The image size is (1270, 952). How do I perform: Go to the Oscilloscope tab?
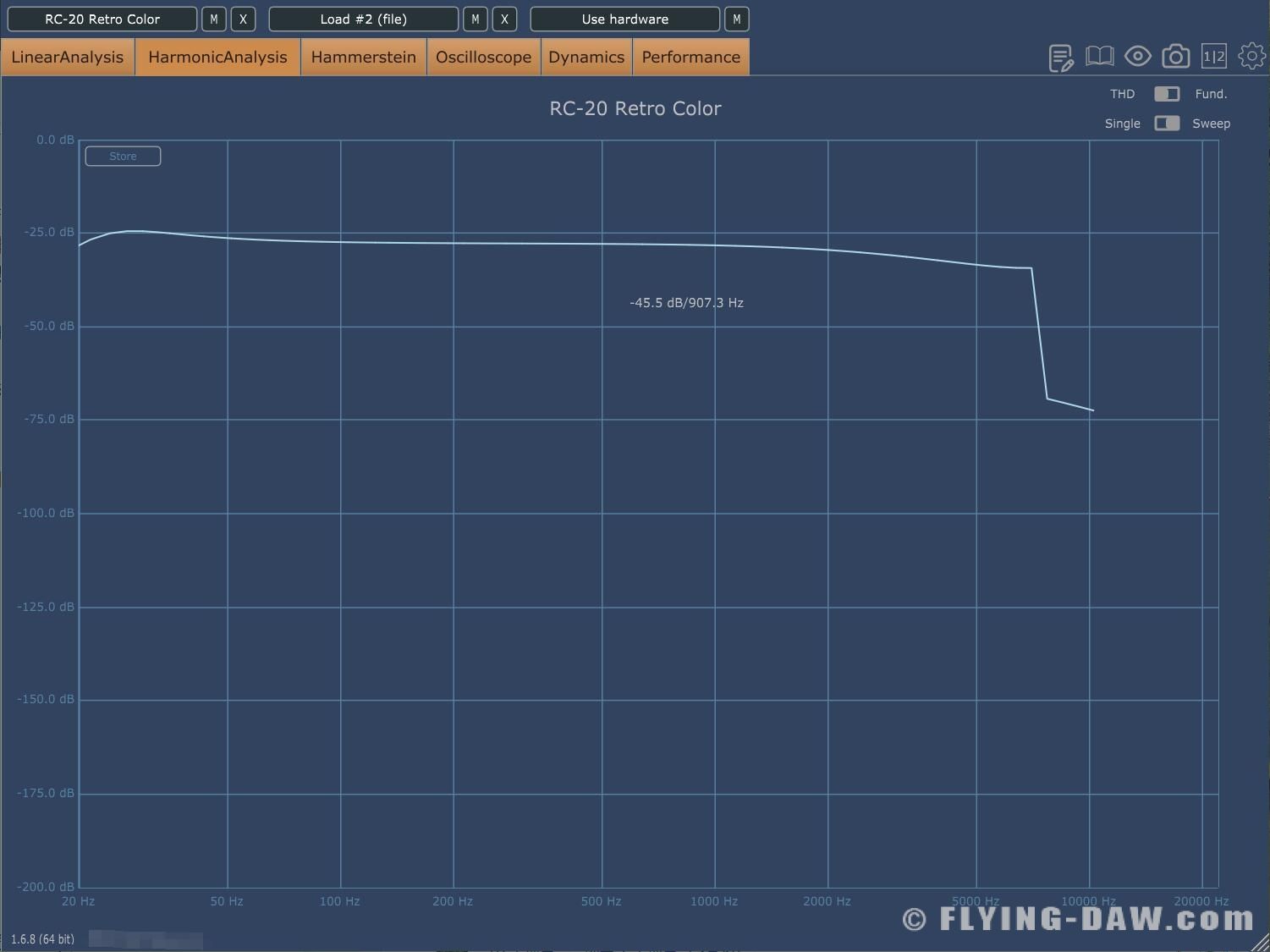tap(483, 57)
